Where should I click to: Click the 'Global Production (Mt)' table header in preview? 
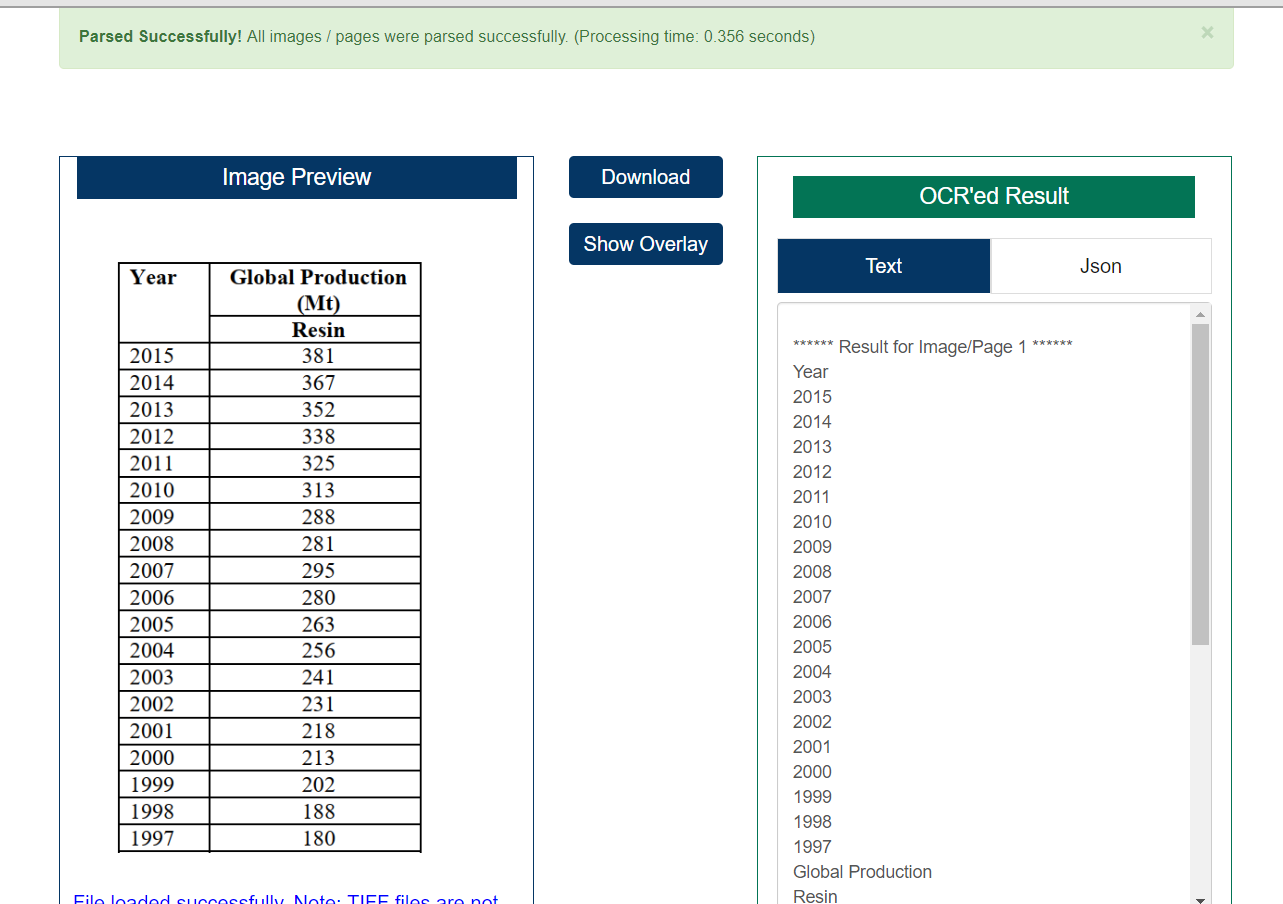coord(318,290)
